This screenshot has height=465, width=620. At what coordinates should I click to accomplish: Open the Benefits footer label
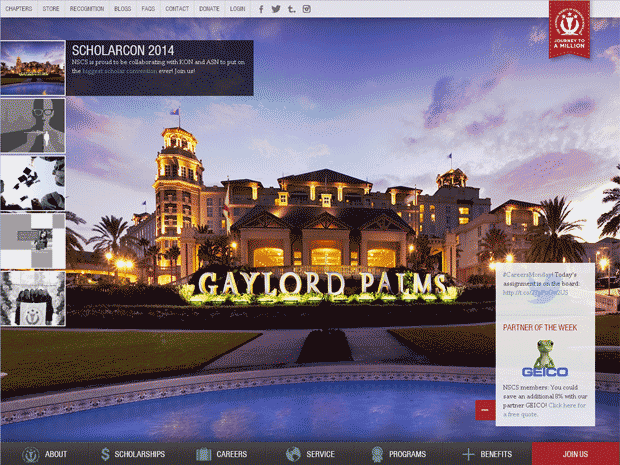pyautogui.click(x=496, y=454)
